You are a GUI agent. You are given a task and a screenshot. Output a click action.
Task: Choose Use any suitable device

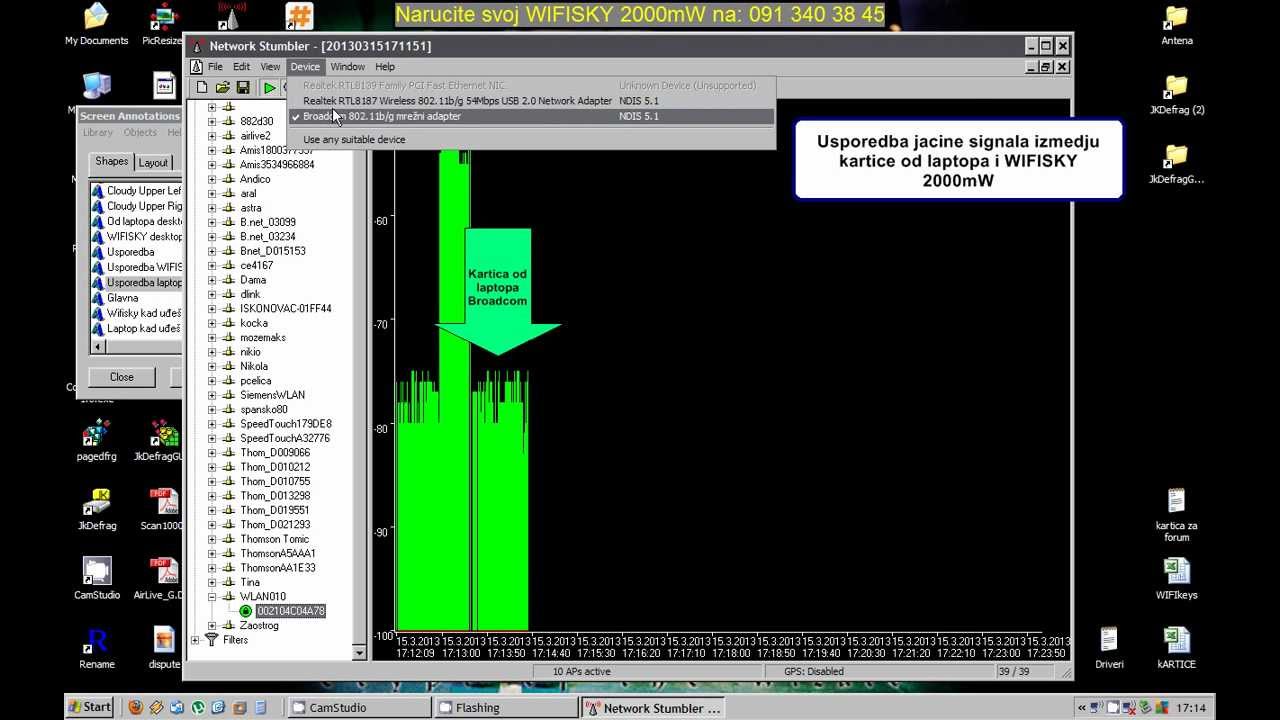click(x=531, y=140)
